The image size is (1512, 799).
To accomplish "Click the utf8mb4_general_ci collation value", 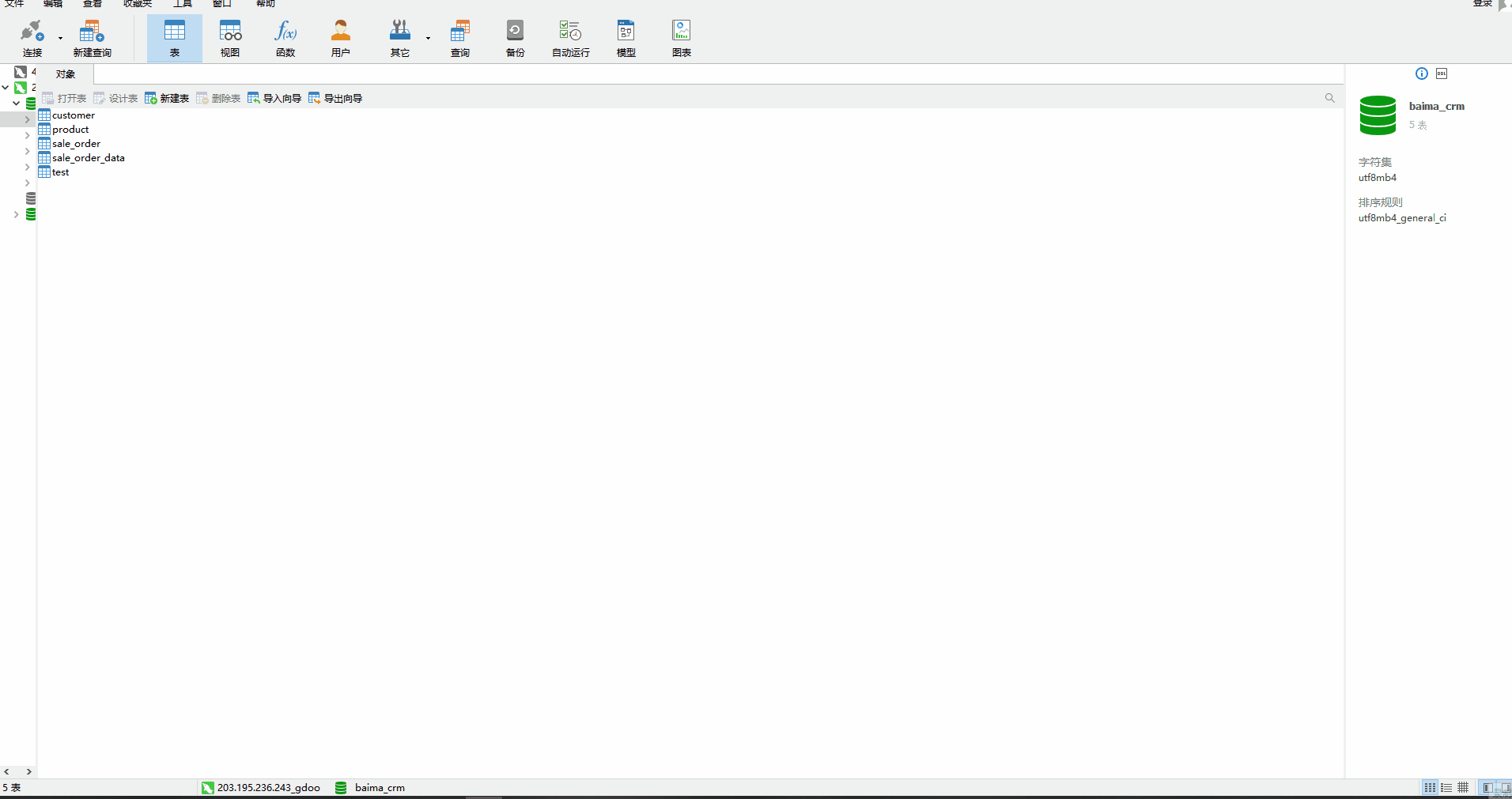I will coord(1402,218).
